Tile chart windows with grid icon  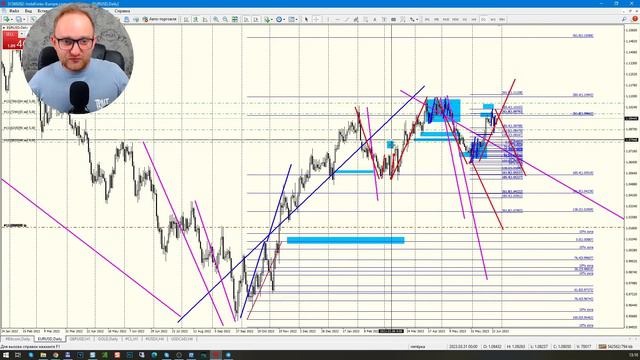(x=235, y=19)
